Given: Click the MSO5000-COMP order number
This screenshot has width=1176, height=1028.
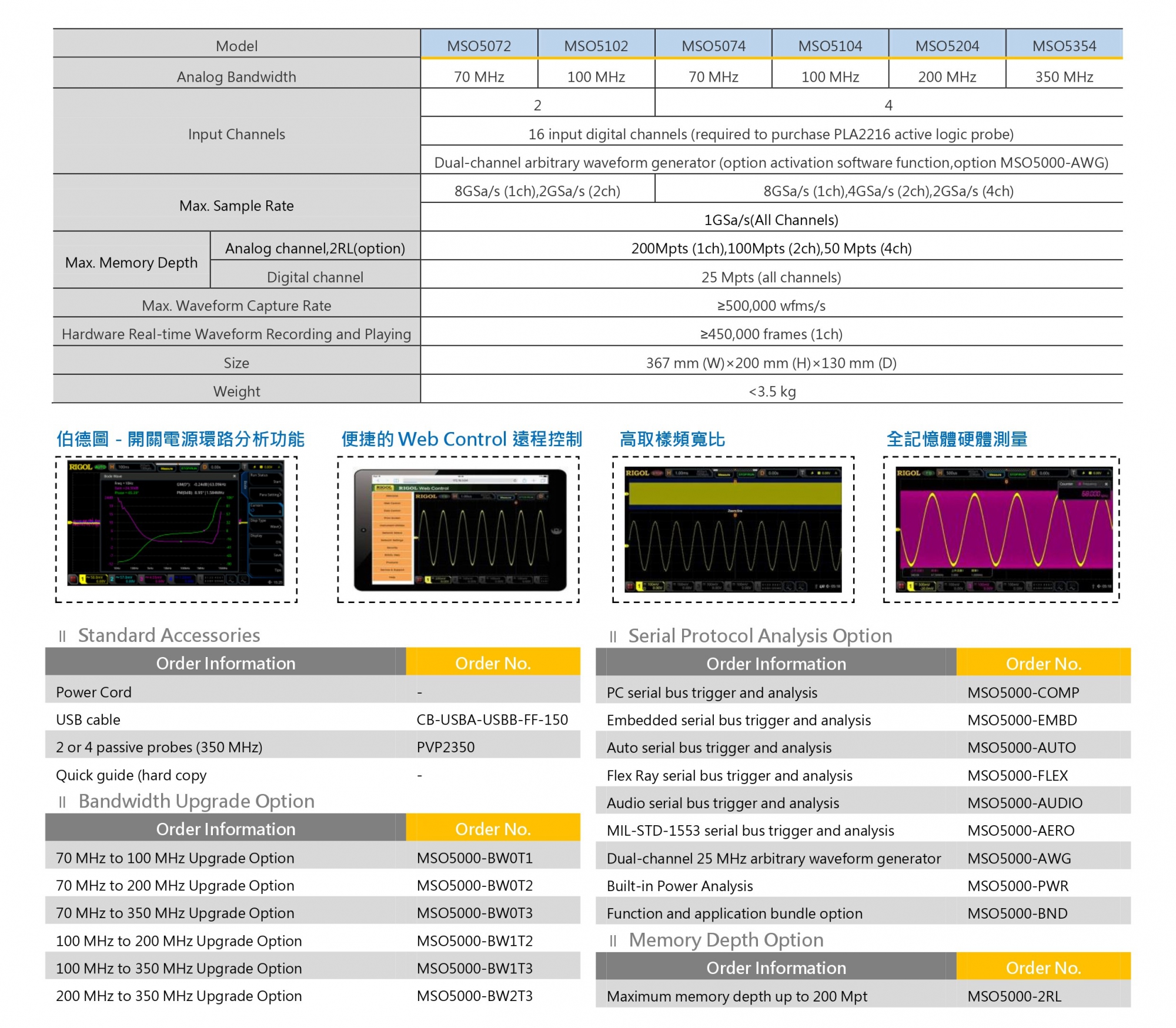Looking at the screenshot, I should coord(1023,692).
